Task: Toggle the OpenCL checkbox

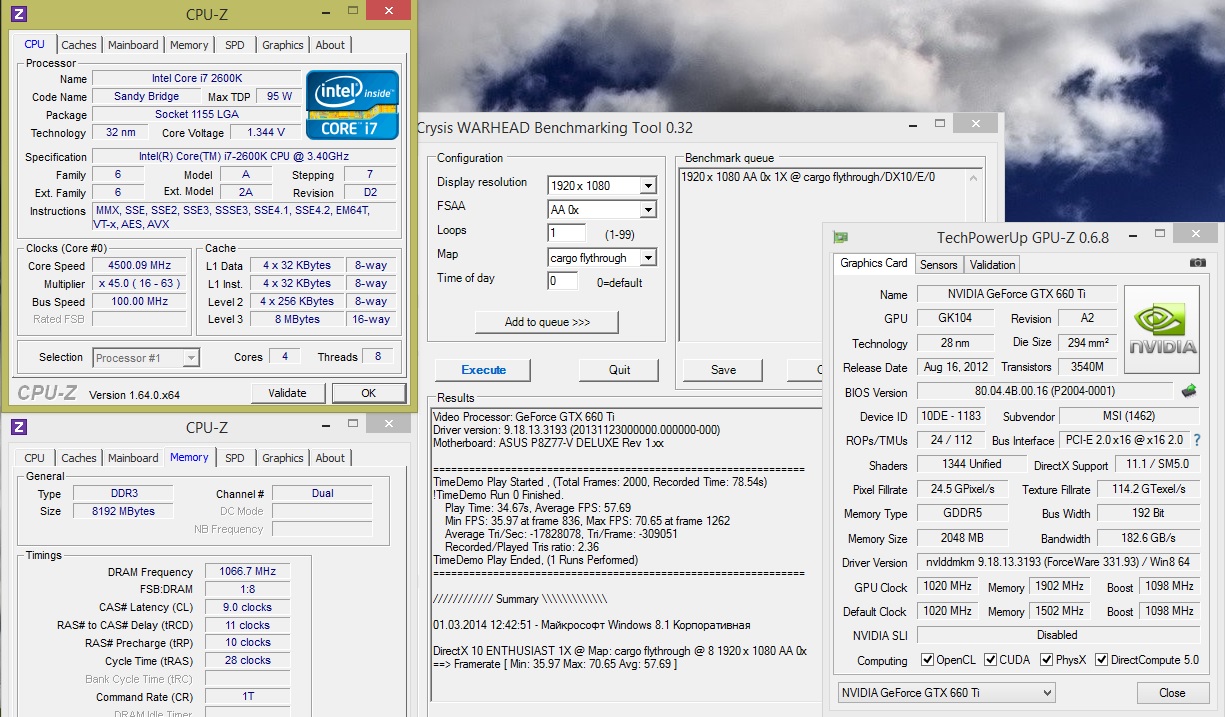Action: tap(926, 660)
